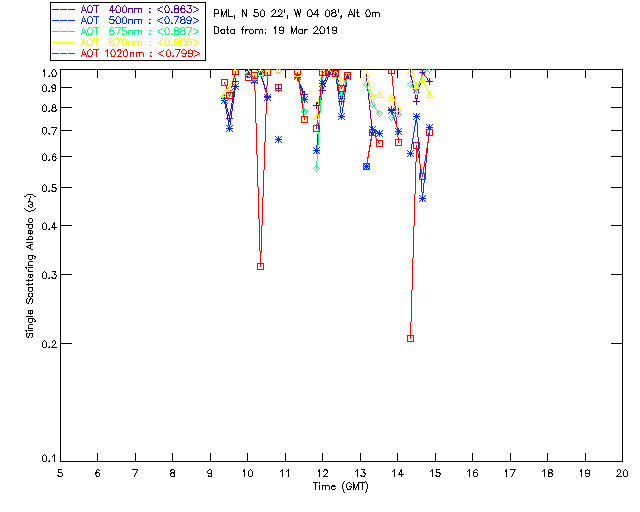Click the blue asterisk point near 0.47
640x512 pixels.
click(x=422, y=198)
